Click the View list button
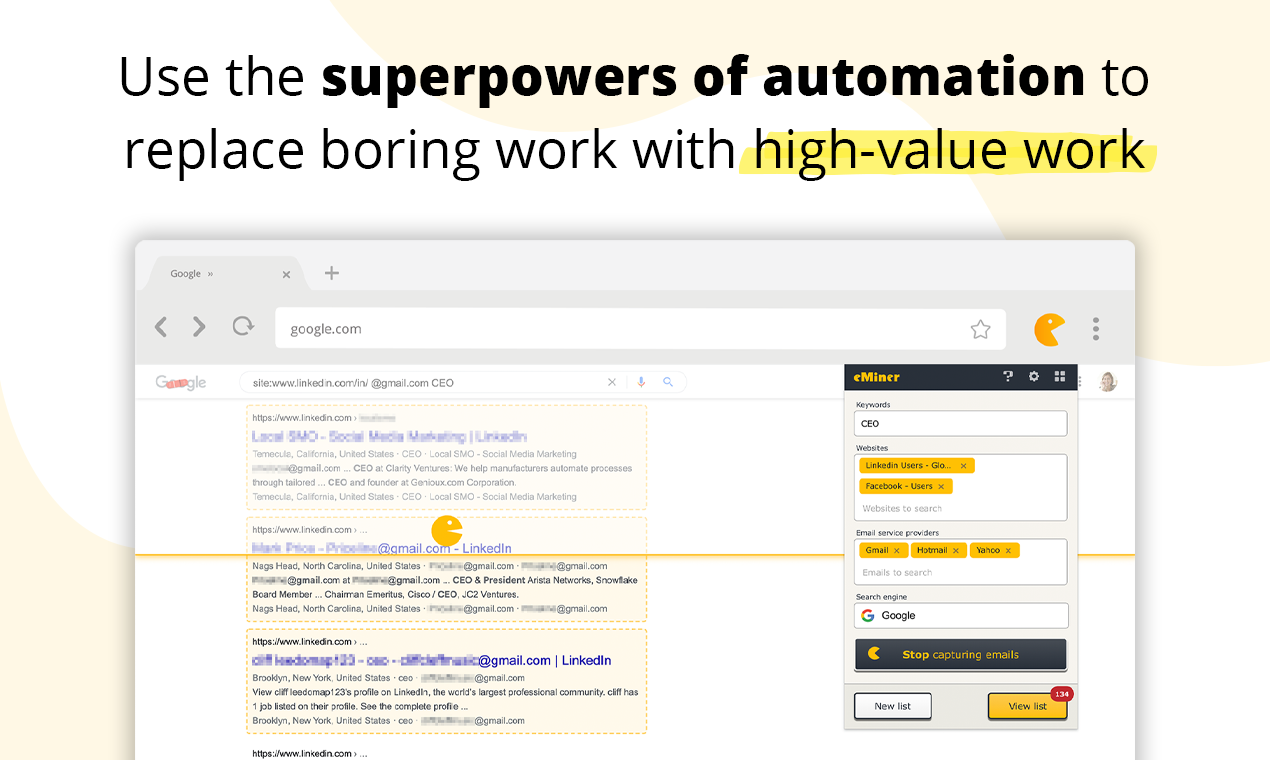 (x=1027, y=706)
